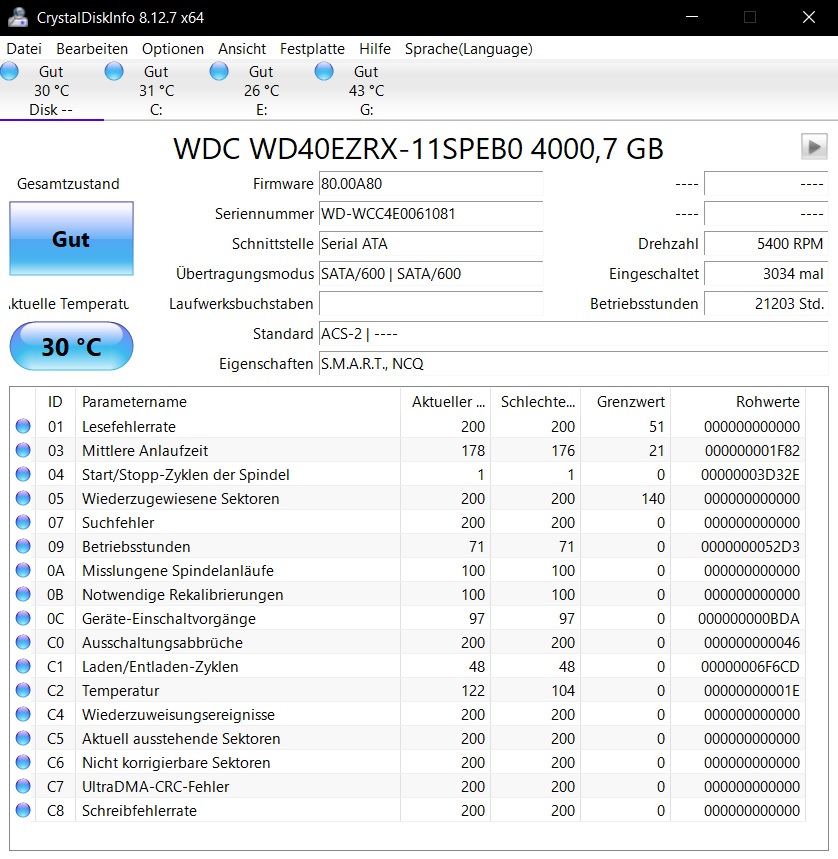The width and height of the screenshot is (838, 859).
Task: Click raw value 000000000BDA
Action: [749, 619]
